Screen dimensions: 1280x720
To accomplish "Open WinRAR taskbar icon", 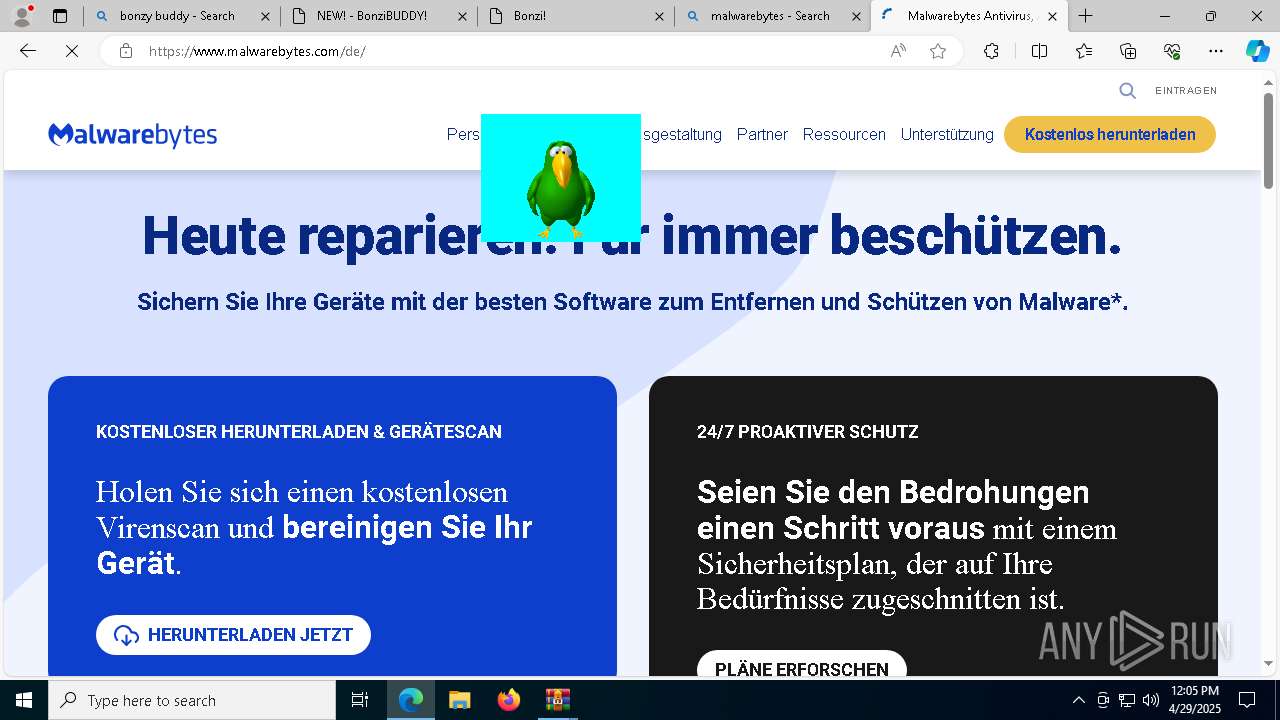I will click(557, 700).
